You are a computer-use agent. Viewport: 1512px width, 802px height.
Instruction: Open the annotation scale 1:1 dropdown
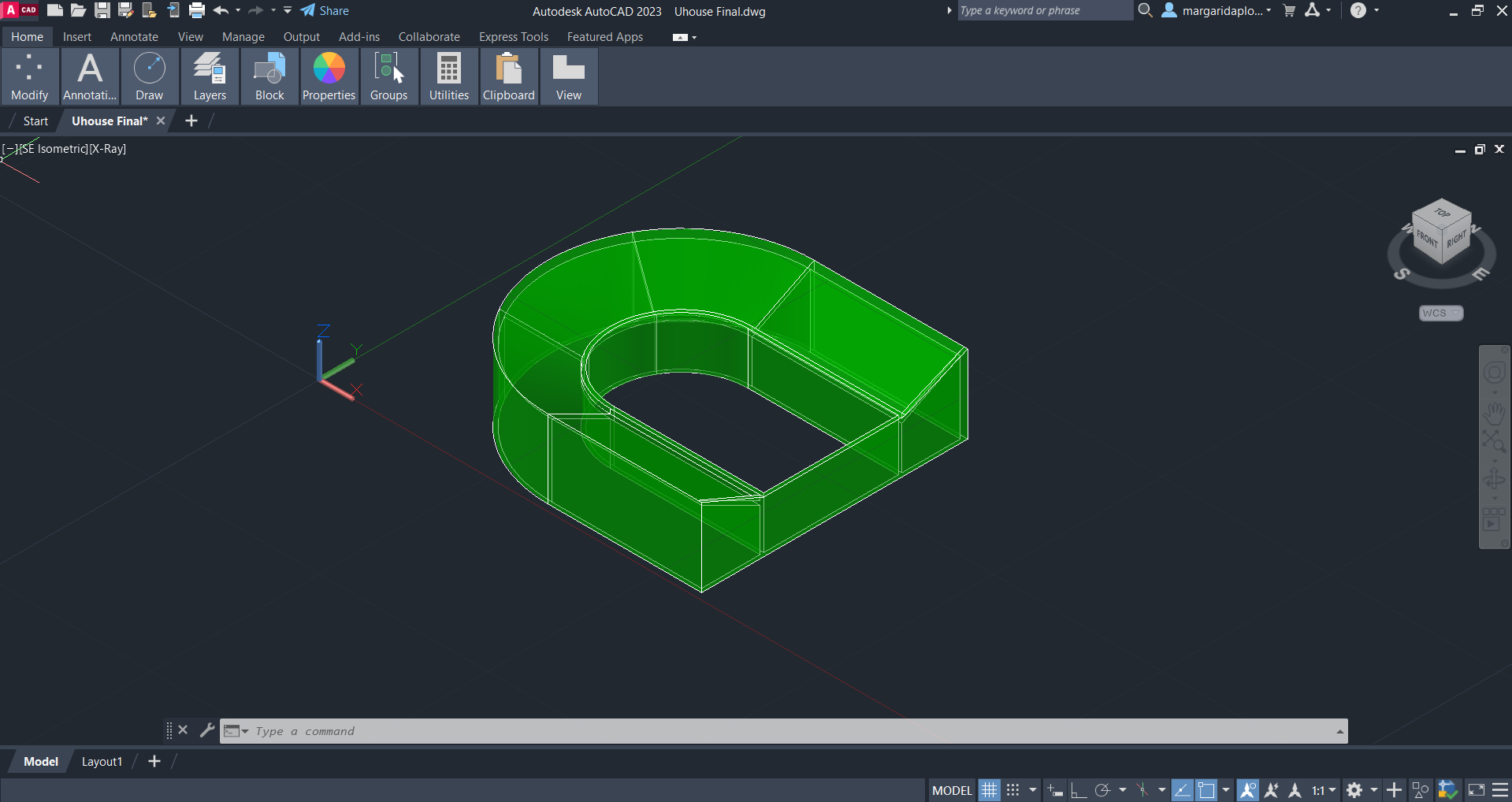pyautogui.click(x=1324, y=789)
